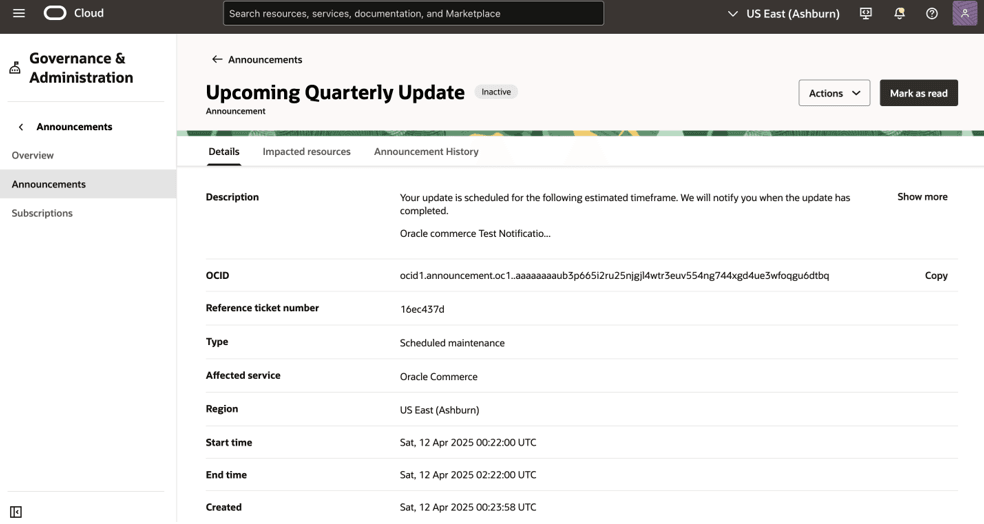Click the Type field label
This screenshot has width=984, height=524.
click(x=217, y=342)
